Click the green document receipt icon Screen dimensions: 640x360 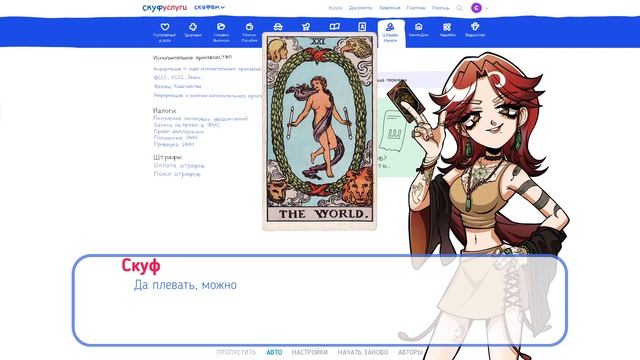click(x=393, y=132)
